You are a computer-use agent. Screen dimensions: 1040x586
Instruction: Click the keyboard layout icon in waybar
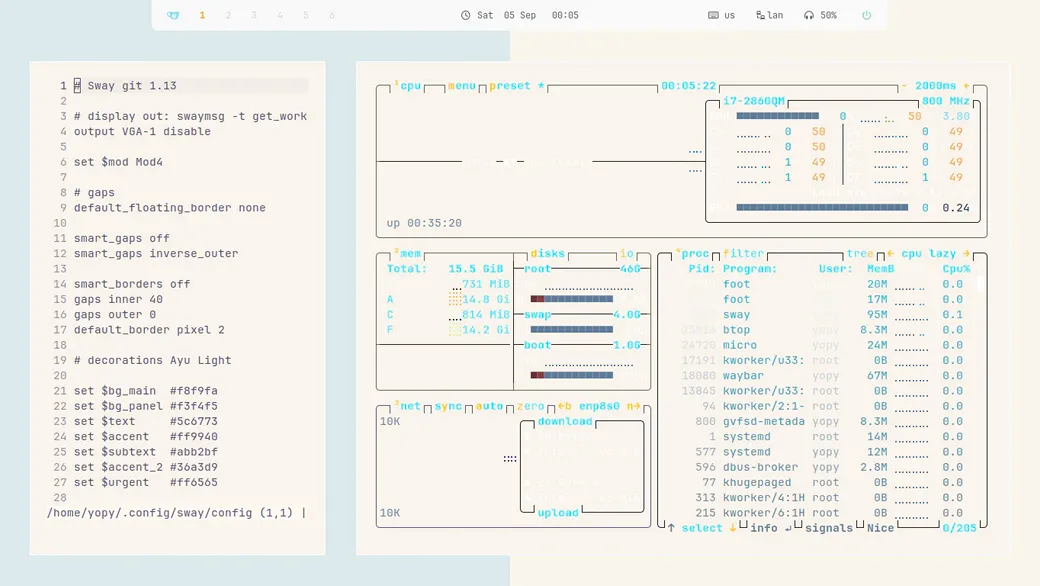[713, 15]
